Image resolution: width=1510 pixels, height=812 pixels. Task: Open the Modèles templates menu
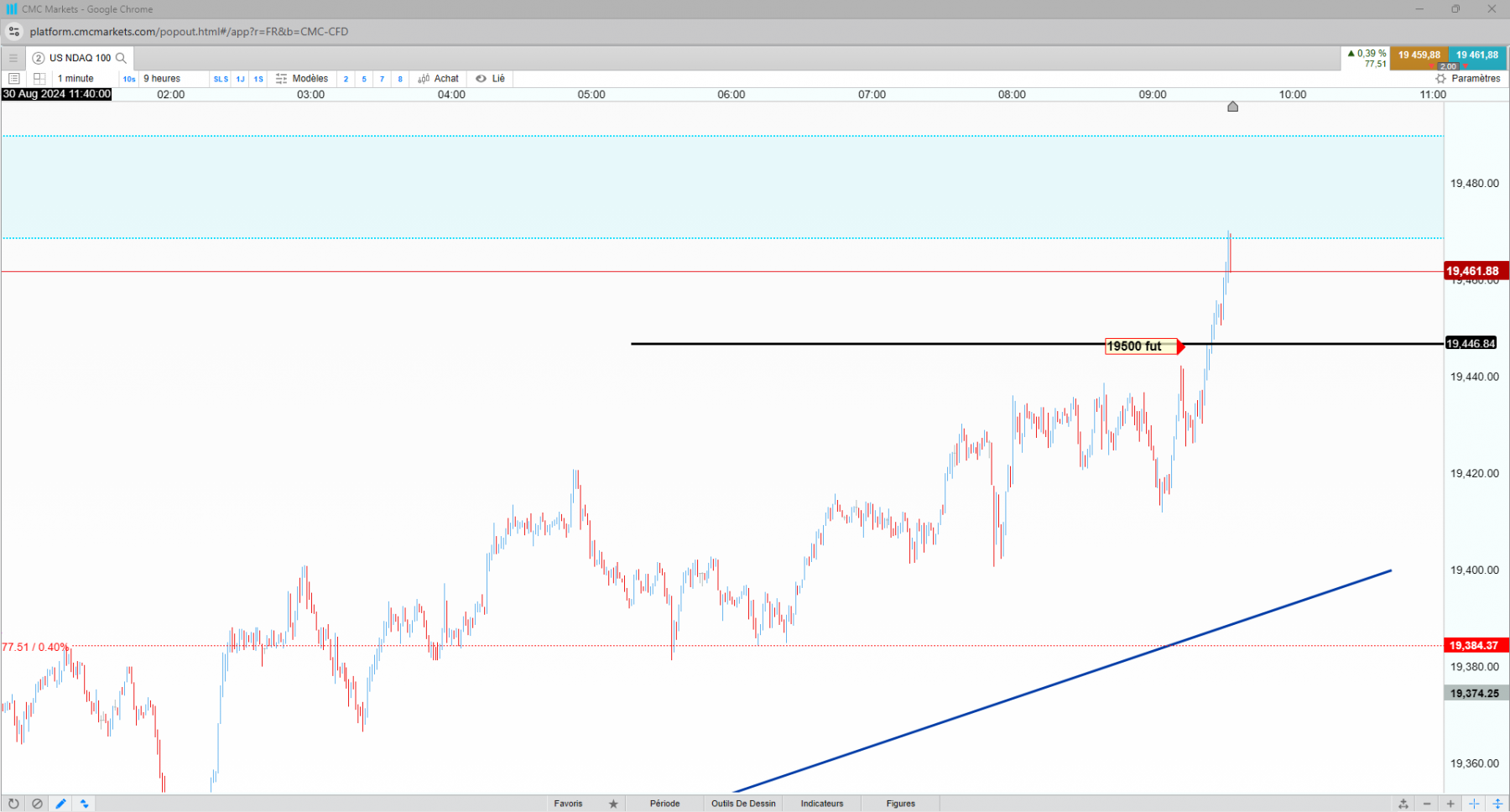click(302, 79)
